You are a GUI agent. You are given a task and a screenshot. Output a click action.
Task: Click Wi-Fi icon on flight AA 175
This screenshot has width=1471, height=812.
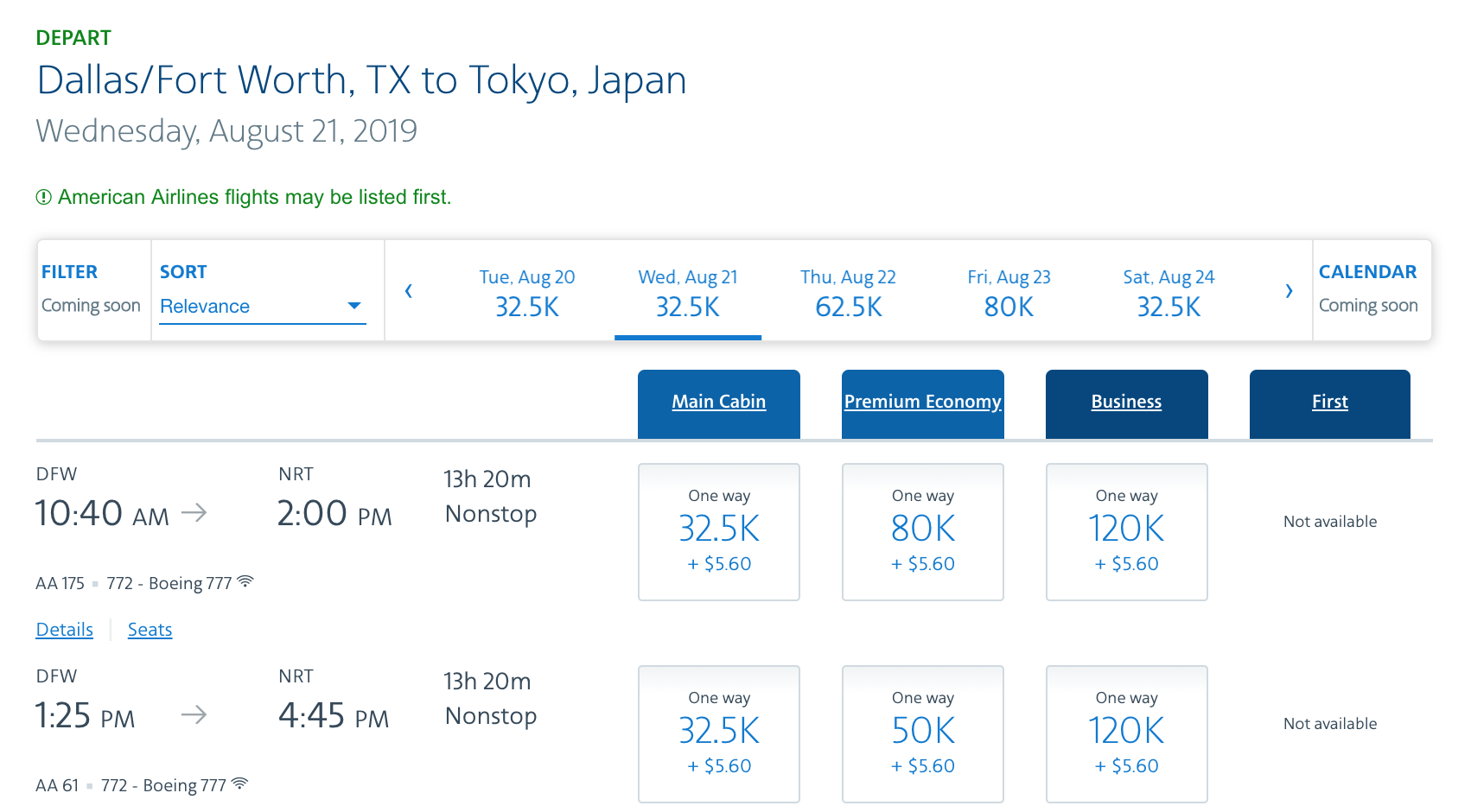245,581
